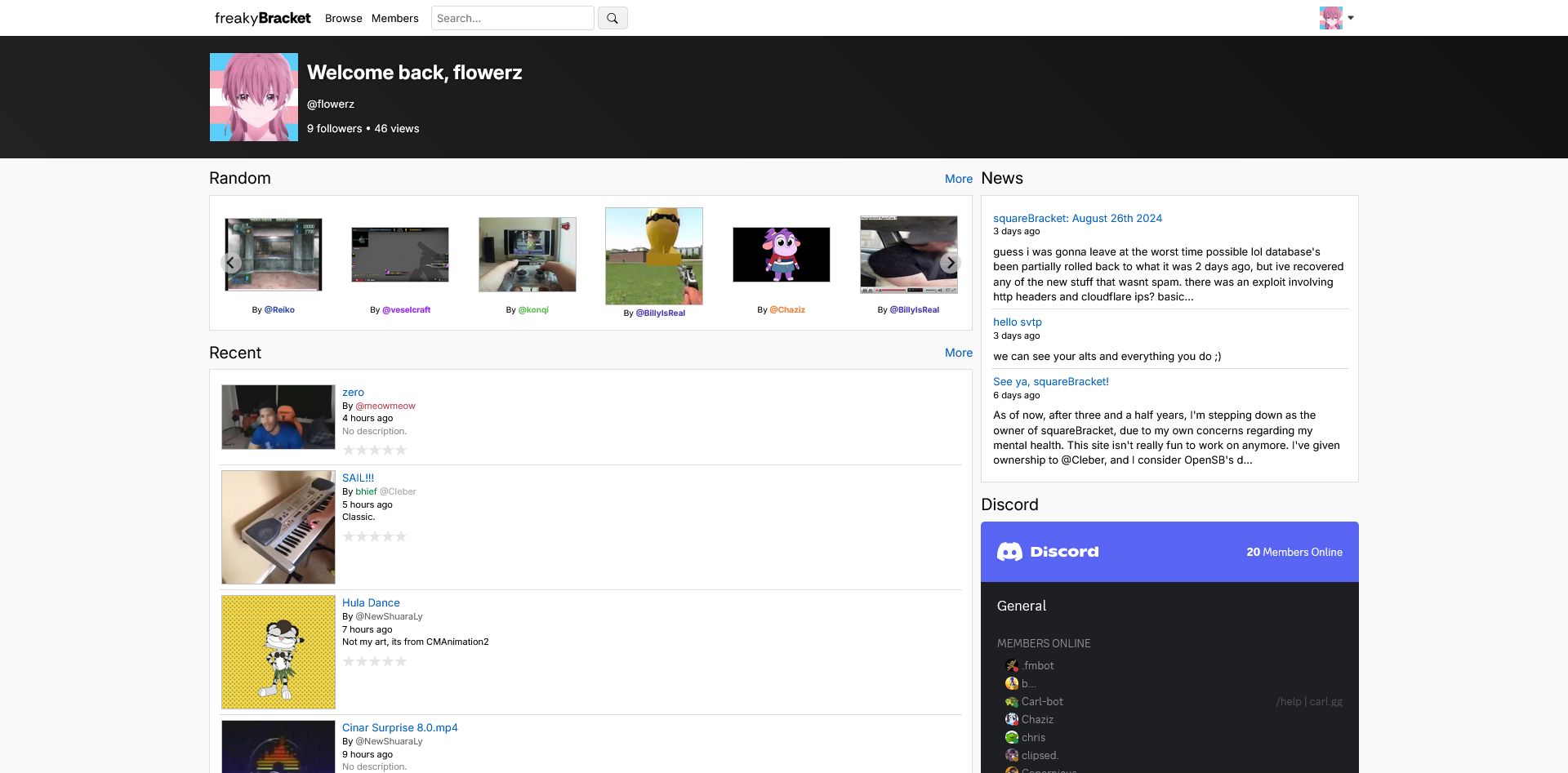The height and width of the screenshot is (773, 1568).
Task: Visit bhief's profile link
Action: [x=366, y=491]
